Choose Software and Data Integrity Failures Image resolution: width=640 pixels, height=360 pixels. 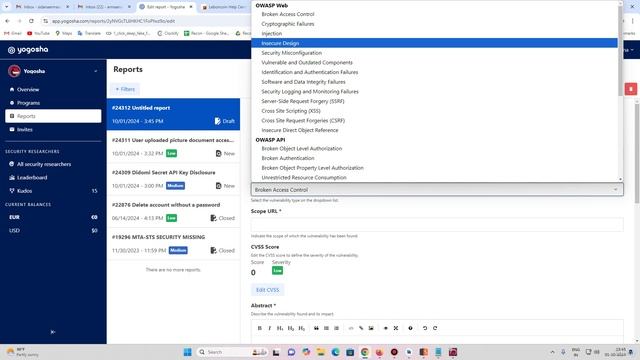[x=434, y=82]
